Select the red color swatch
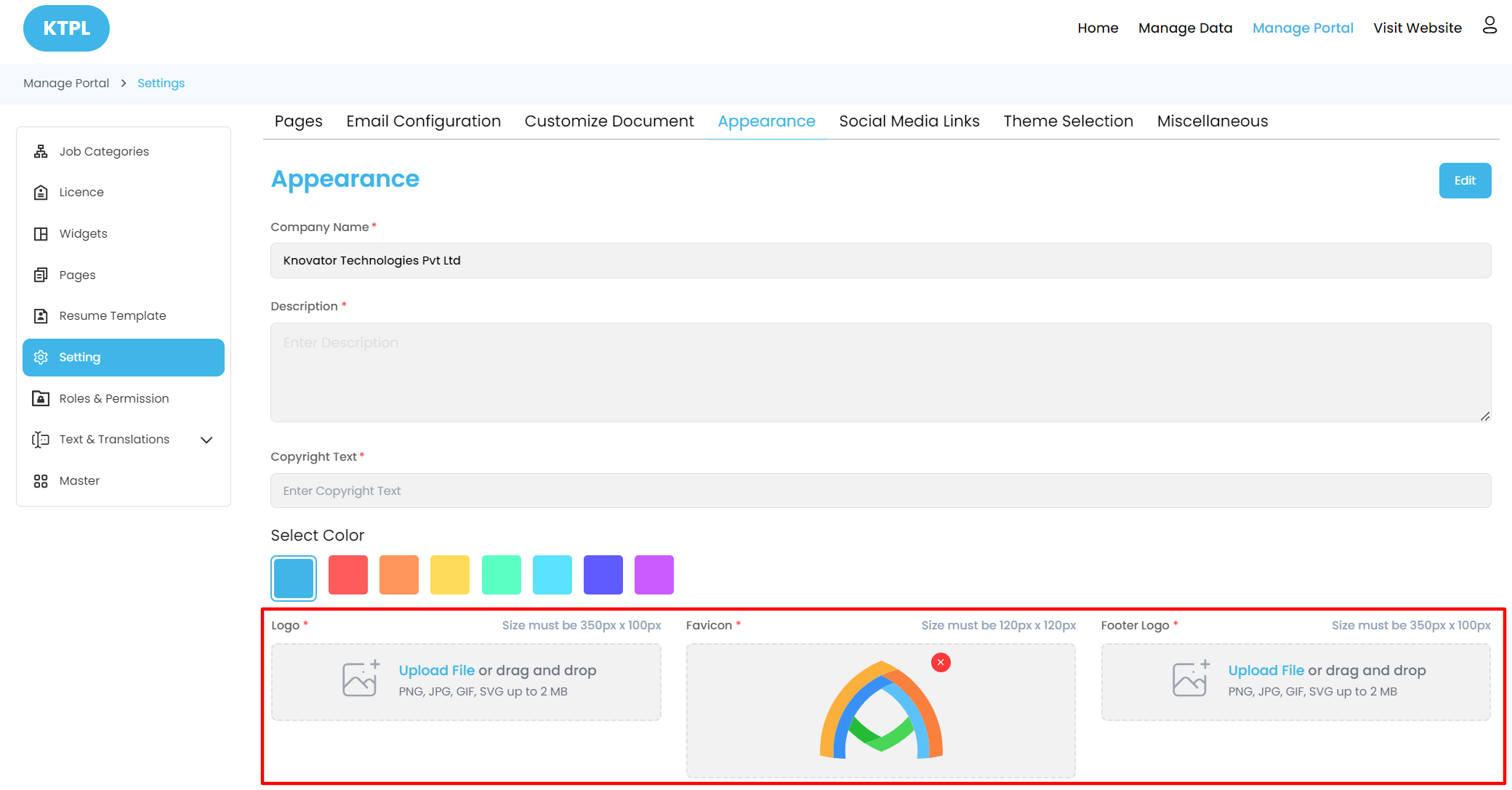The image size is (1512, 790). pyautogui.click(x=348, y=575)
